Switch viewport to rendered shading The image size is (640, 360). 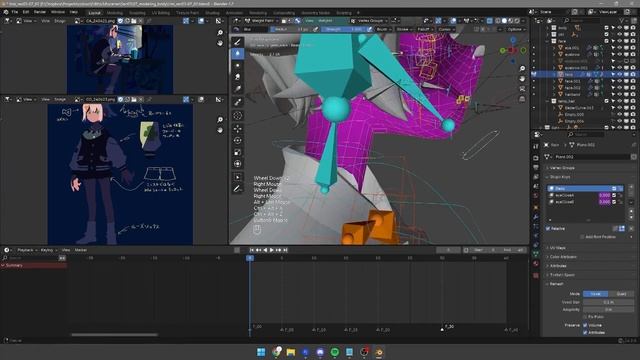pos(517,20)
